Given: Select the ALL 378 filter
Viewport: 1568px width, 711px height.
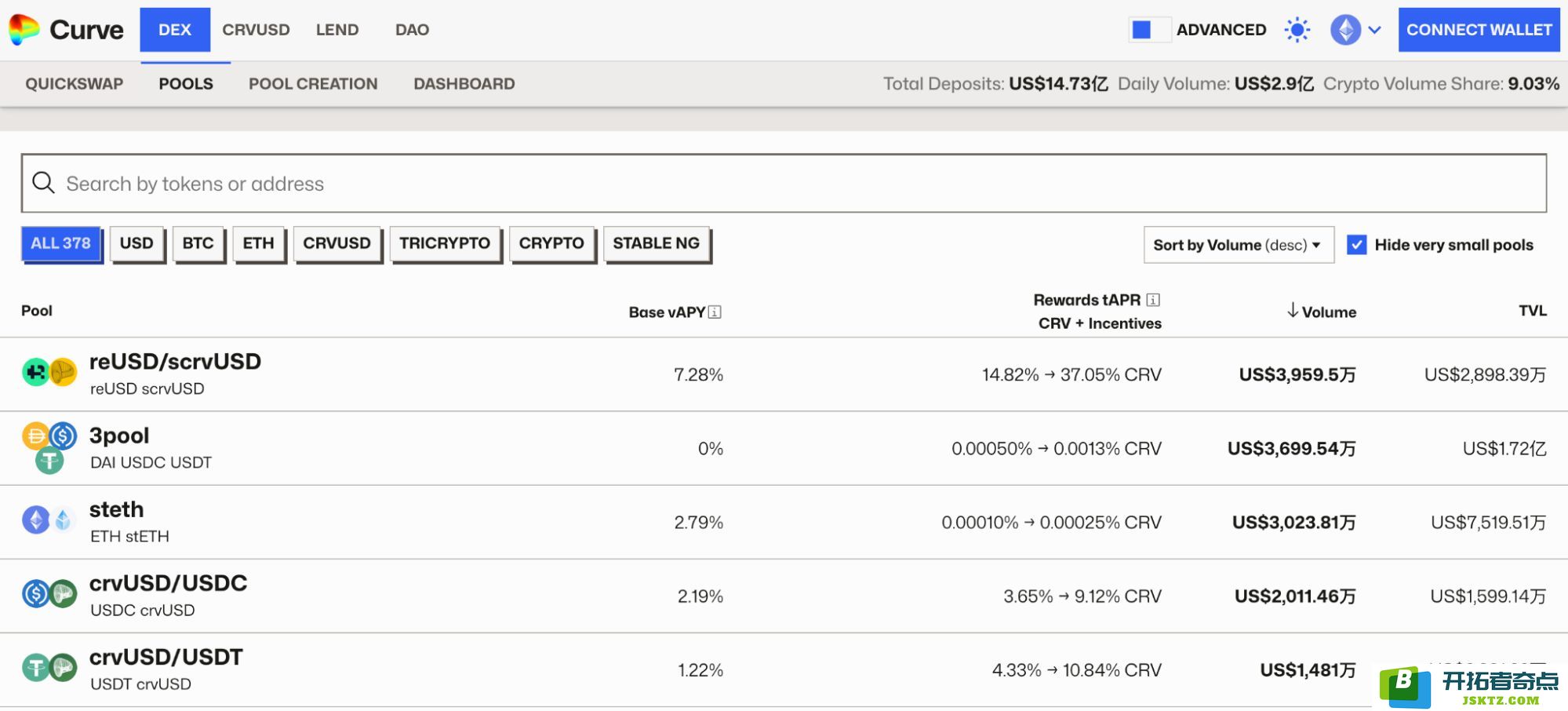Looking at the screenshot, I should click(x=61, y=243).
